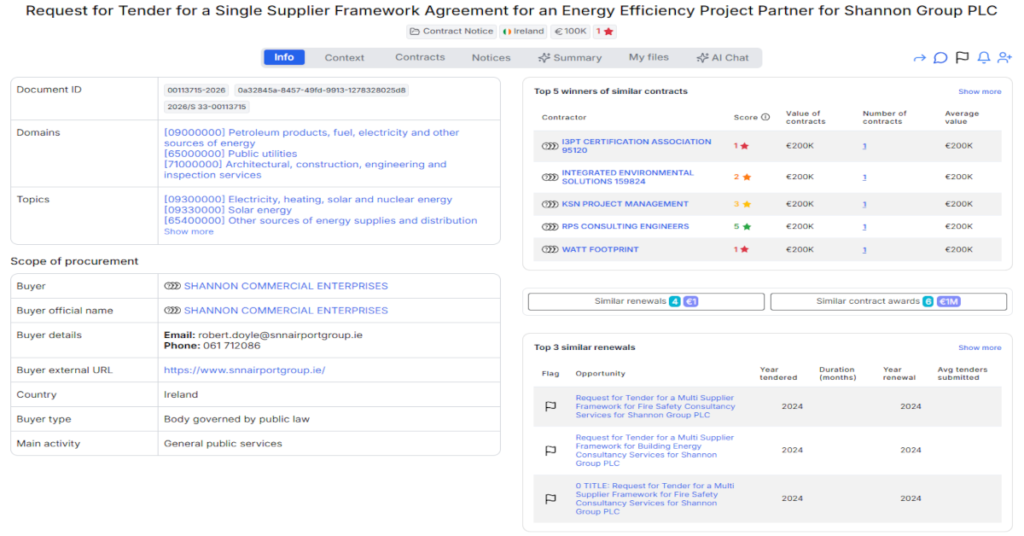Viewport: 1024px width, 536px height.
Task: Open Building Energy Consultancy Services renewal
Action: pyautogui.click(x=654, y=450)
